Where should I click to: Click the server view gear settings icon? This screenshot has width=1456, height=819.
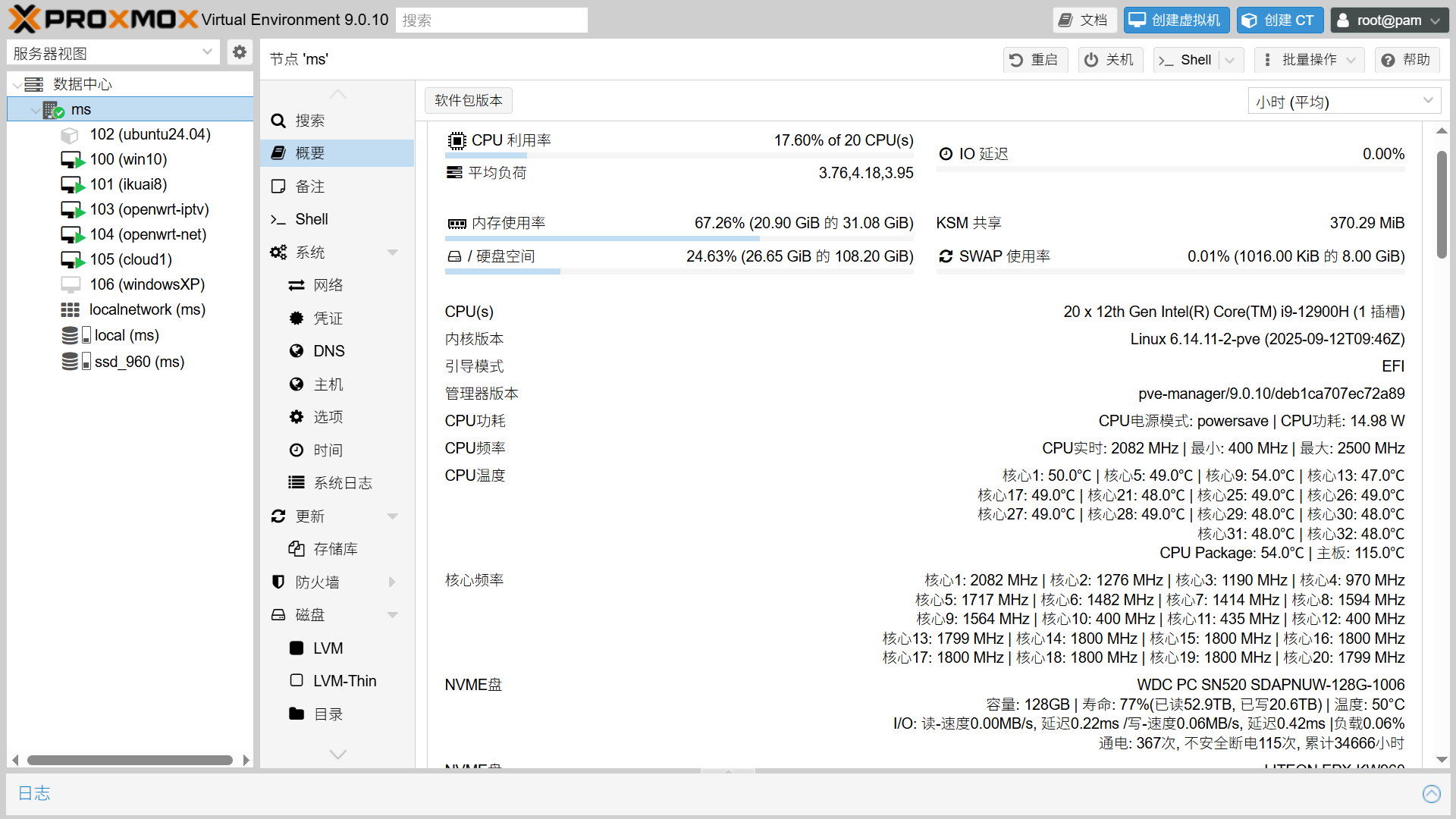pyautogui.click(x=240, y=52)
